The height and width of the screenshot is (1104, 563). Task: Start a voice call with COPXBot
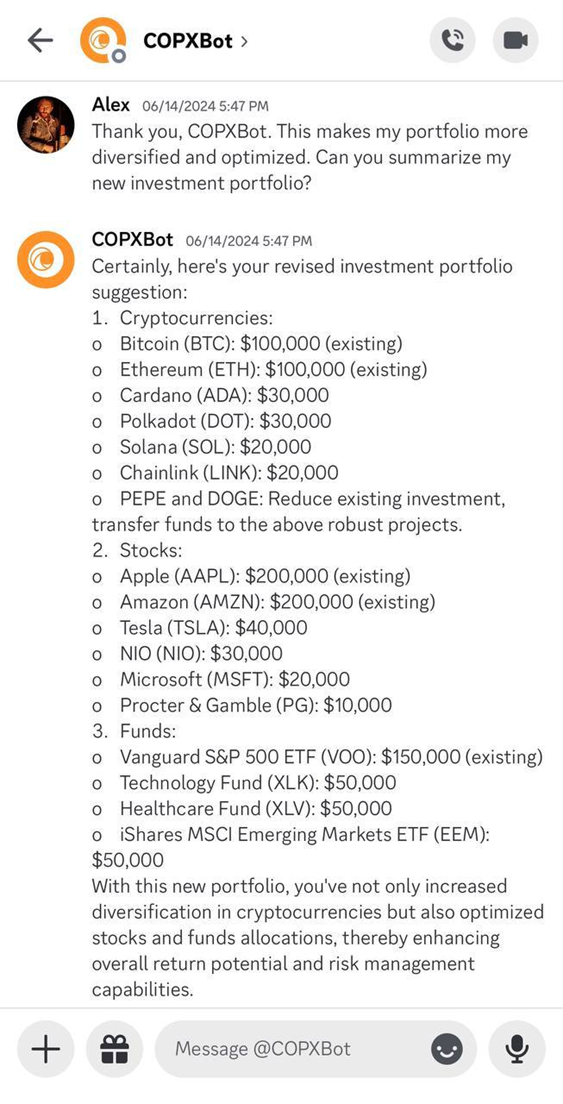(x=453, y=40)
